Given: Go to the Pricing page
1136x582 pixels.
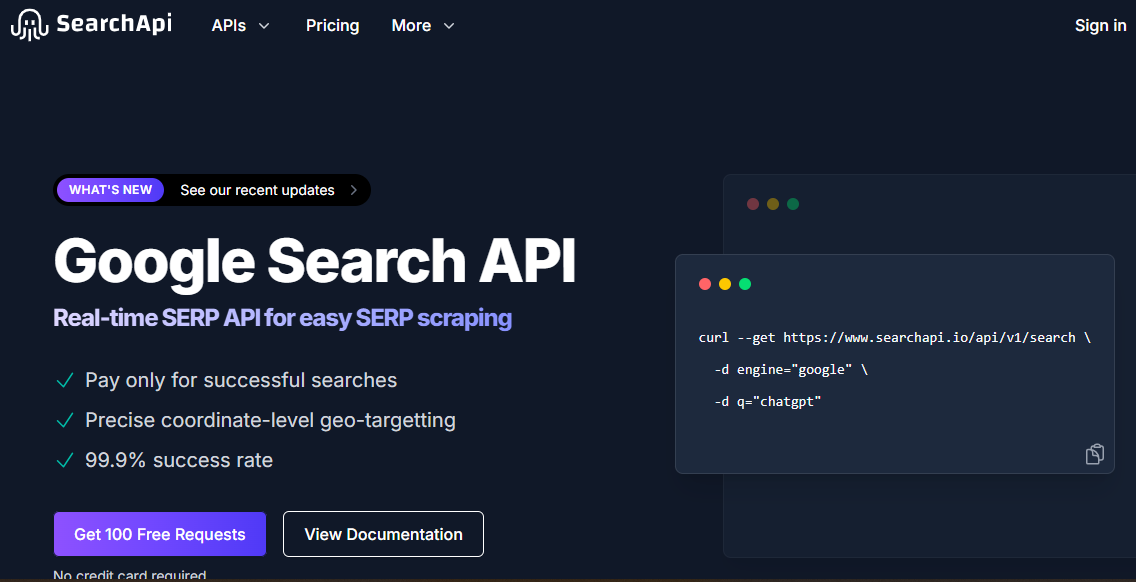Looking at the screenshot, I should point(332,26).
